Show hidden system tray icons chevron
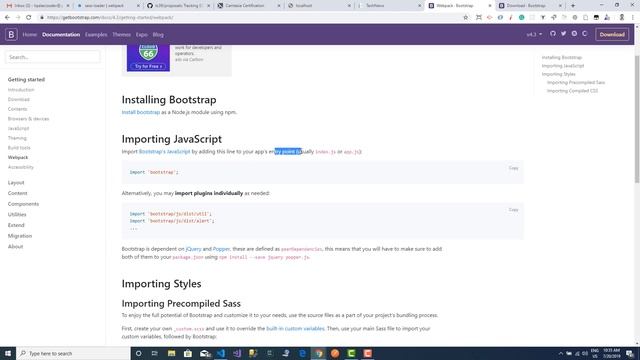640x360 pixels. coord(560,353)
